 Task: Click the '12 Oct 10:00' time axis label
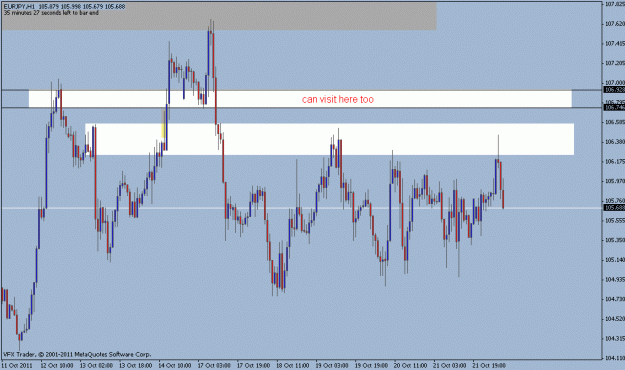pos(57,365)
